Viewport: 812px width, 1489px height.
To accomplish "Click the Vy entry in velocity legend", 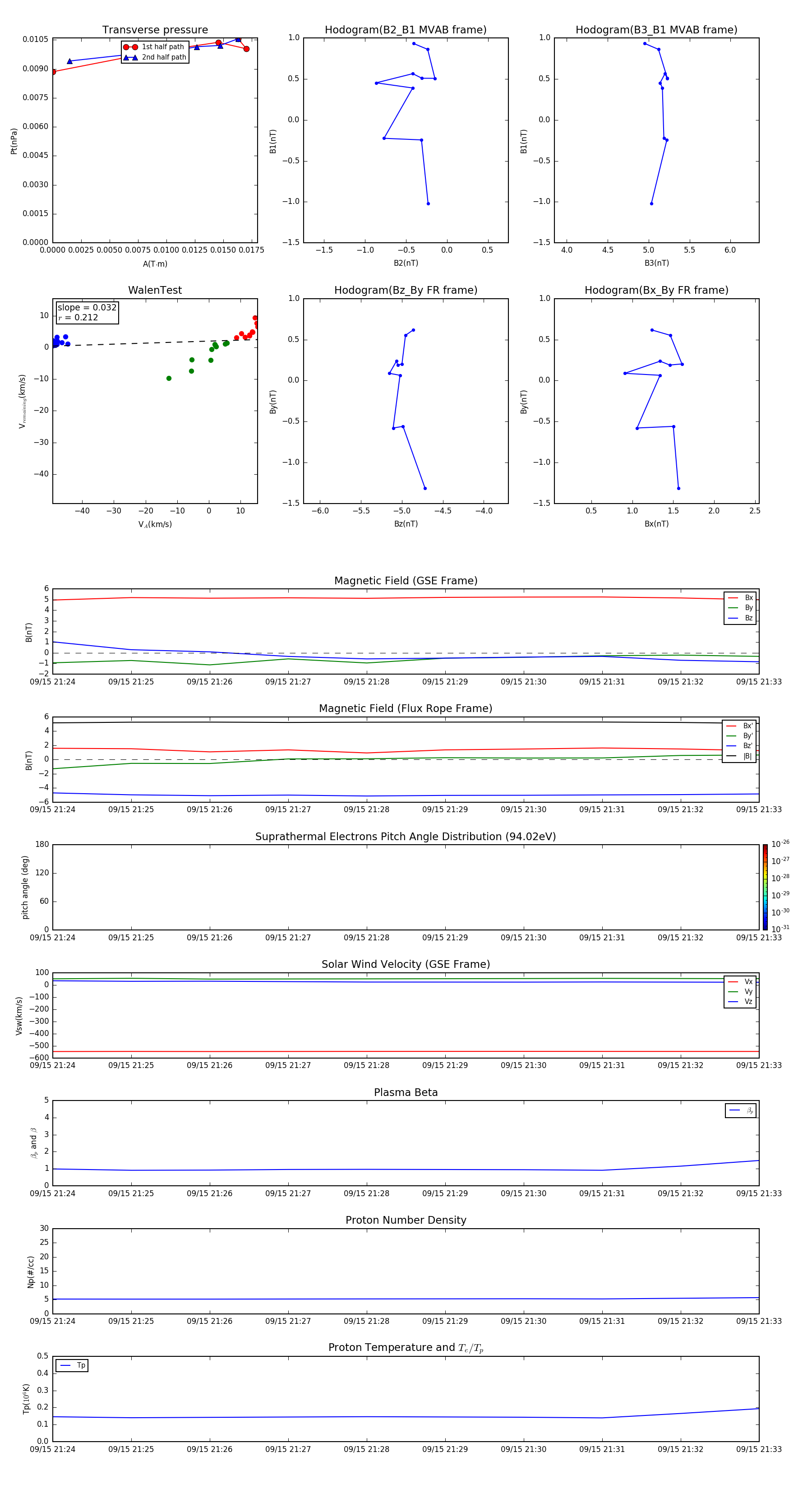I will click(x=740, y=992).
